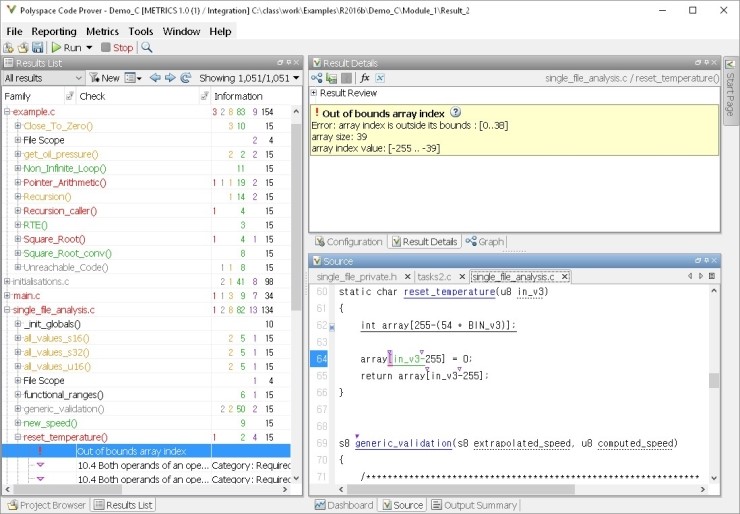Open the All results filter dropdown

tap(43, 78)
